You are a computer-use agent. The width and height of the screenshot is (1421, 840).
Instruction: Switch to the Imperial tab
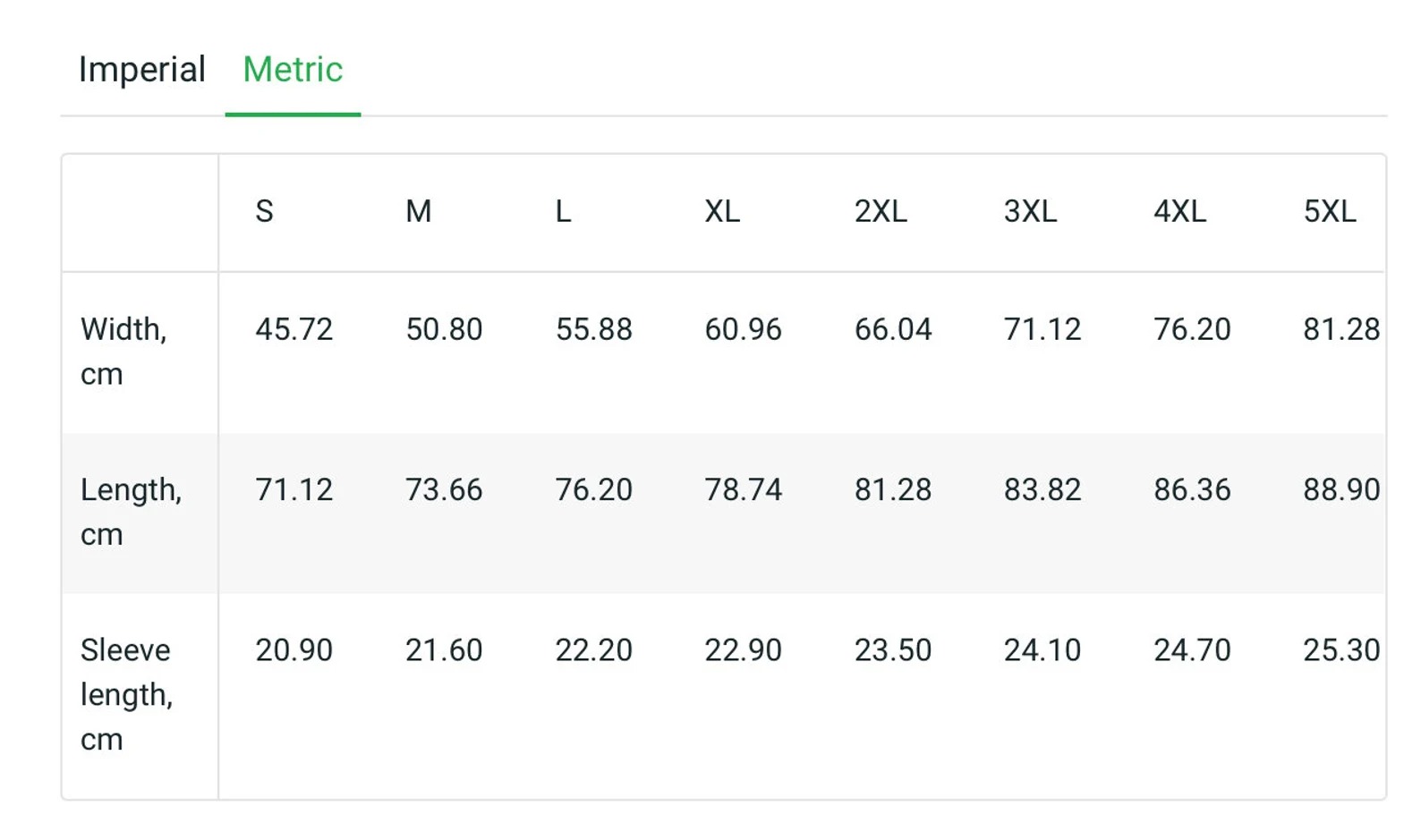141,70
